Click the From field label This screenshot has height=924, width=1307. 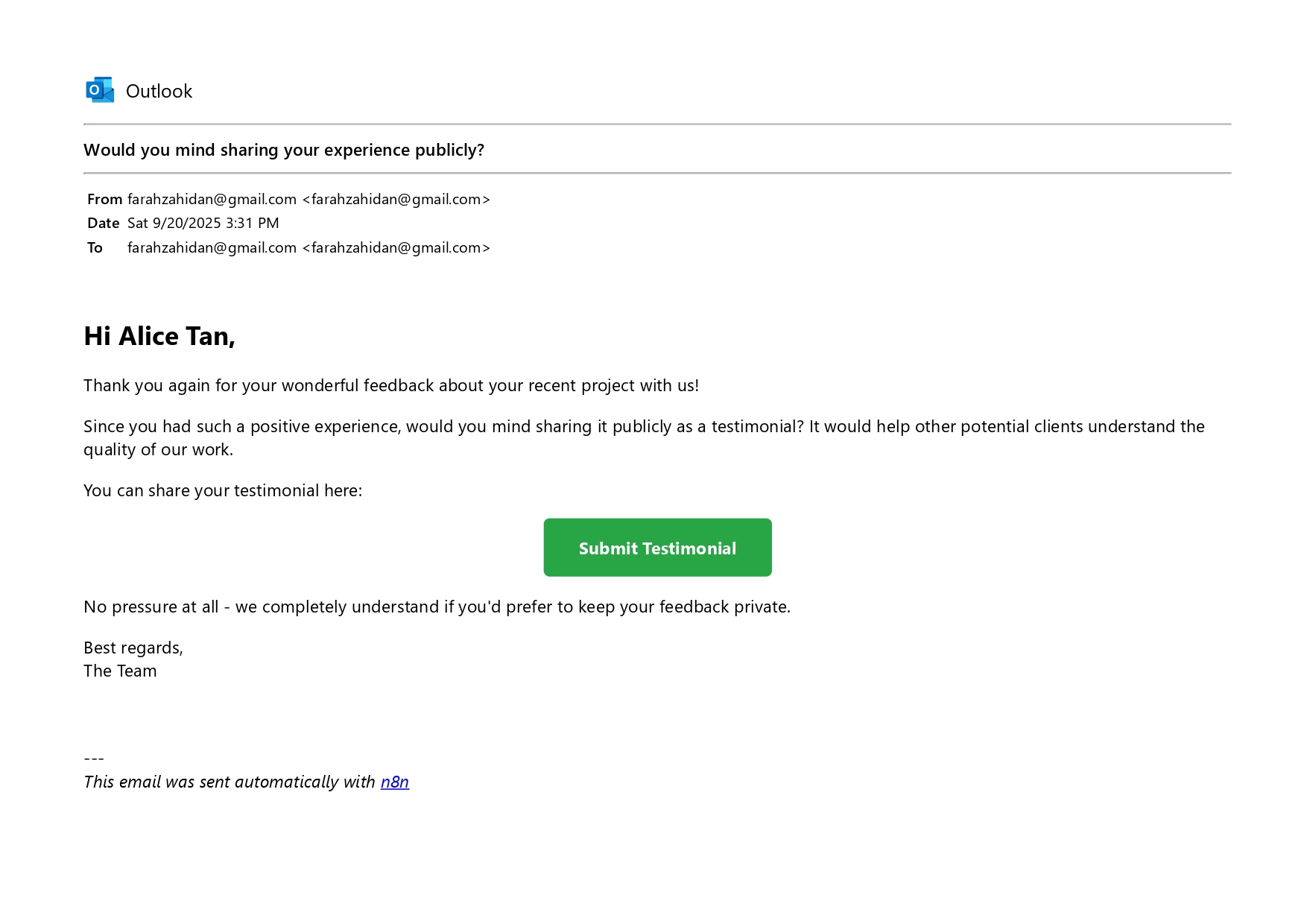pyautogui.click(x=104, y=200)
